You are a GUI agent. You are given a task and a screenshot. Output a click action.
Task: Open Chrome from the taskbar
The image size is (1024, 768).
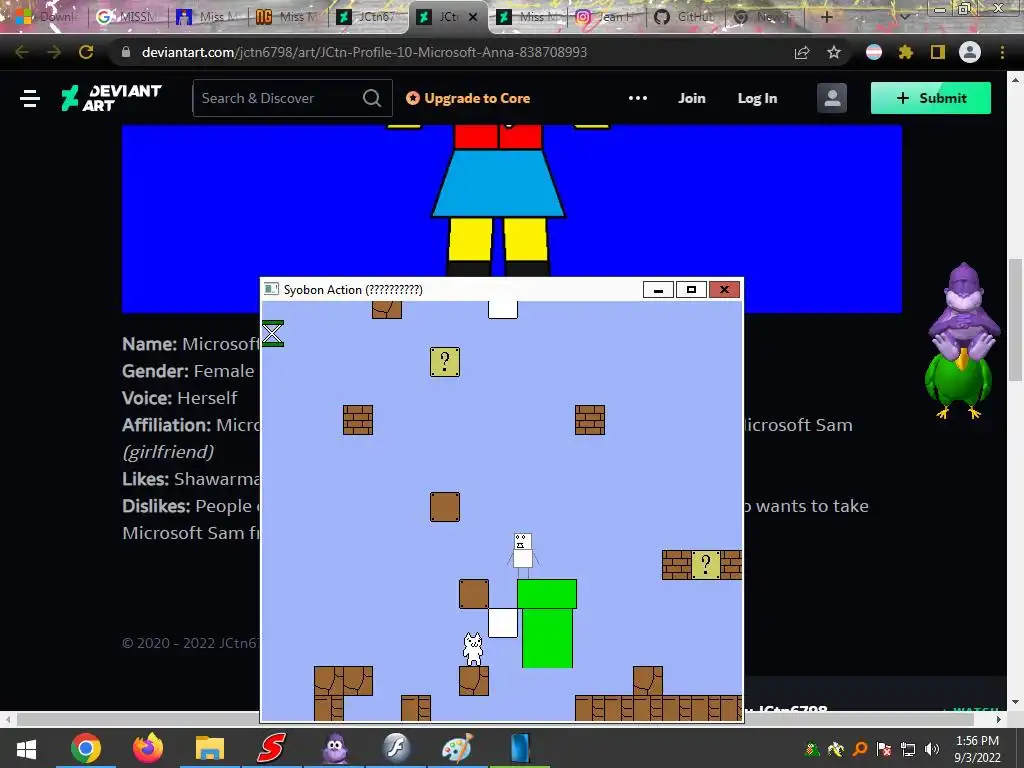[86, 748]
